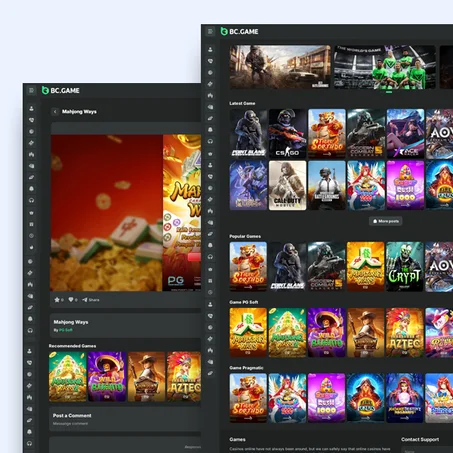Viewport: 453px width, 453px height.
Task: Open Point Blank in Popular Games
Action: (x=287, y=266)
